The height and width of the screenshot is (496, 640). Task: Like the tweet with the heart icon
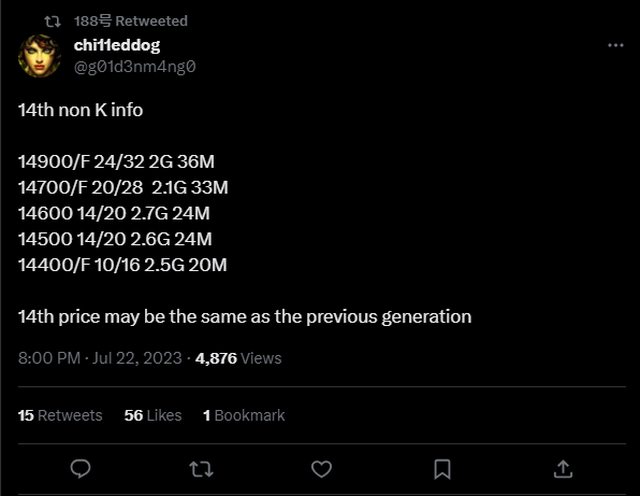[322, 468]
